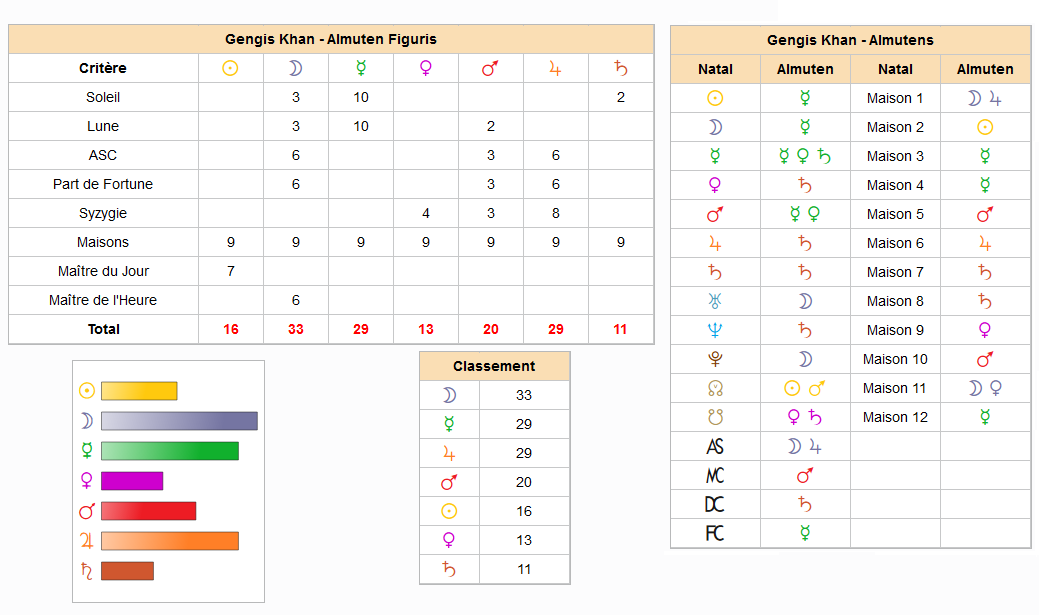The height and width of the screenshot is (615, 1039).
Task: Click the Mars symbol in Critère header row
Action: (x=490, y=68)
